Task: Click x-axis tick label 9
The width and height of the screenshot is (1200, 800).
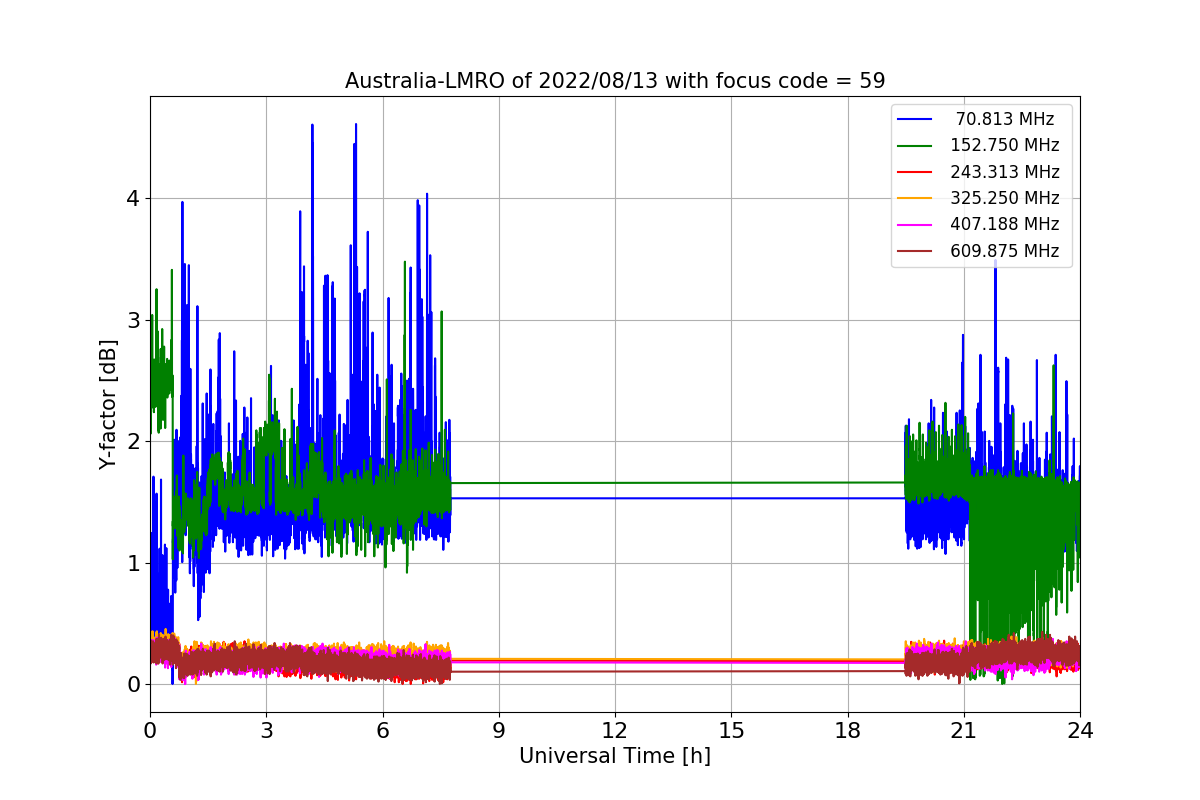Action: point(499,730)
